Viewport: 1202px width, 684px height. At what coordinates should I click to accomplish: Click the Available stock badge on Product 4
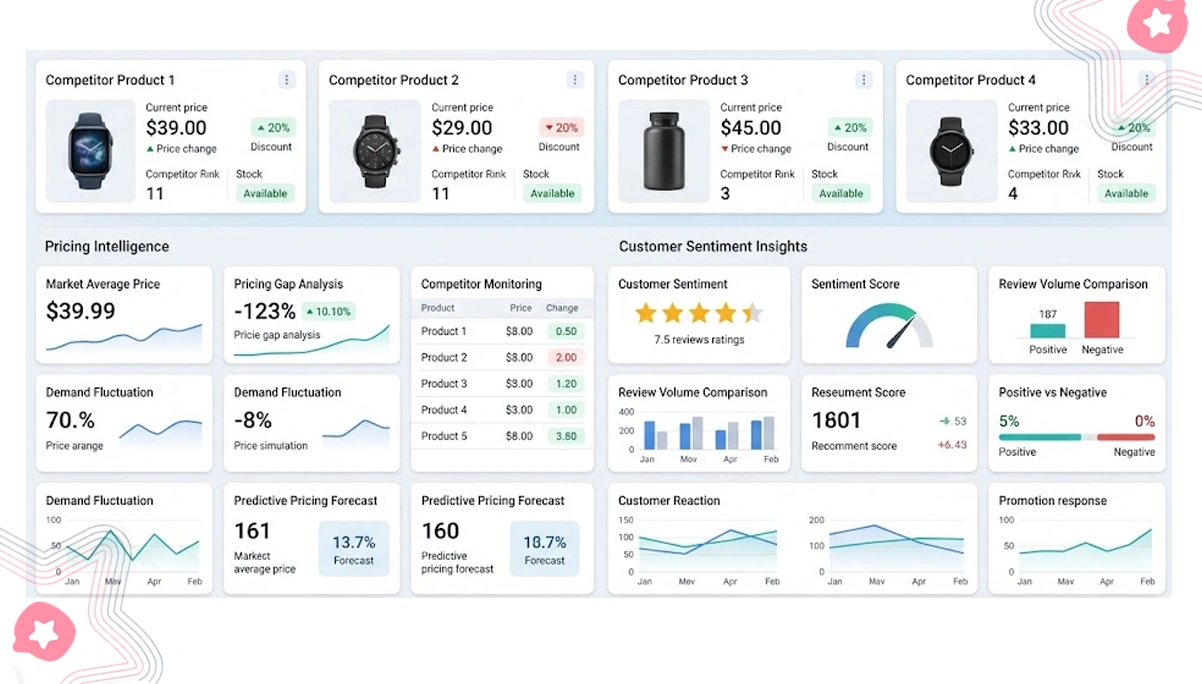(1126, 194)
